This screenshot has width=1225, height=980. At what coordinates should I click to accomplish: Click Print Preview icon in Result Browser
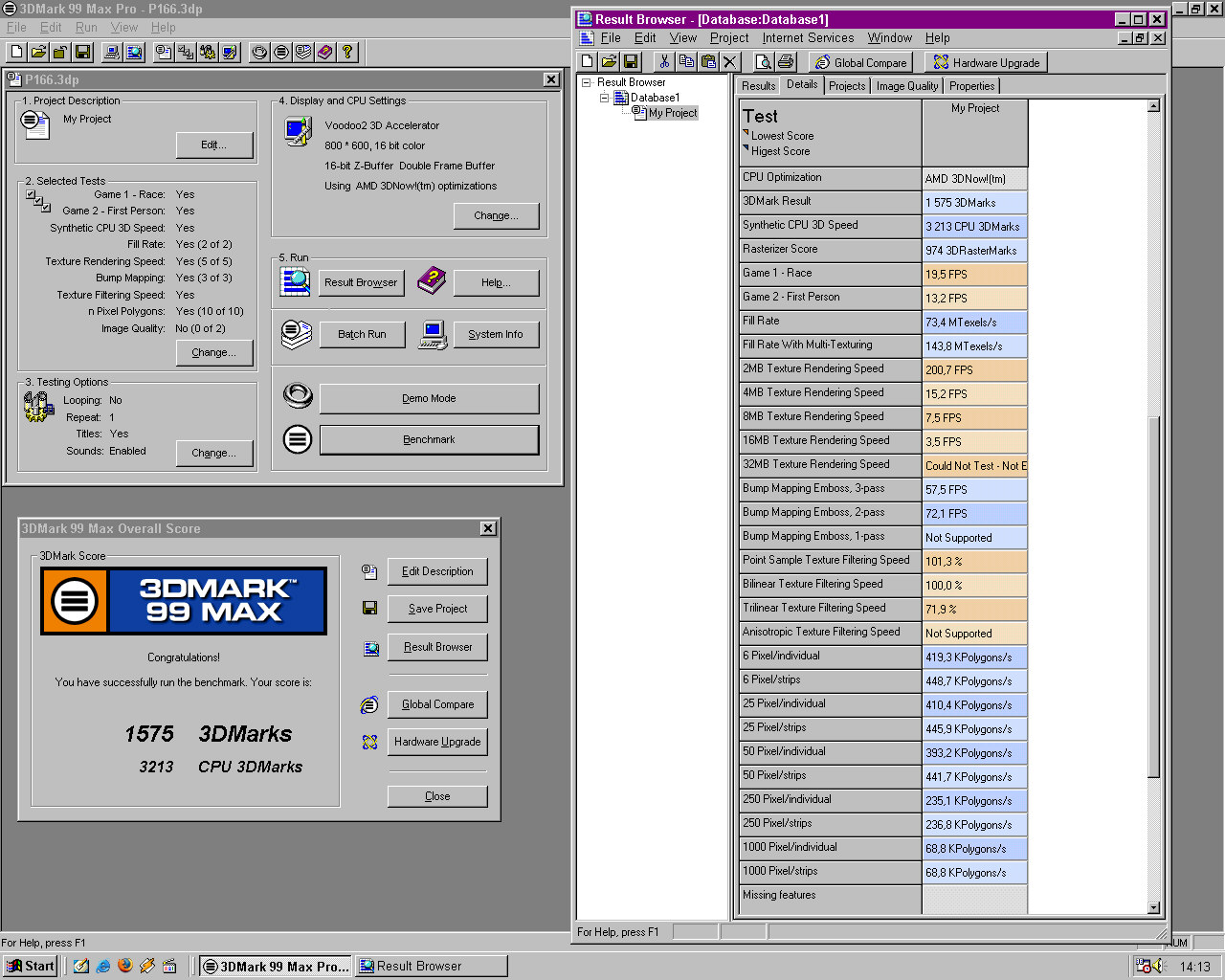[764, 62]
